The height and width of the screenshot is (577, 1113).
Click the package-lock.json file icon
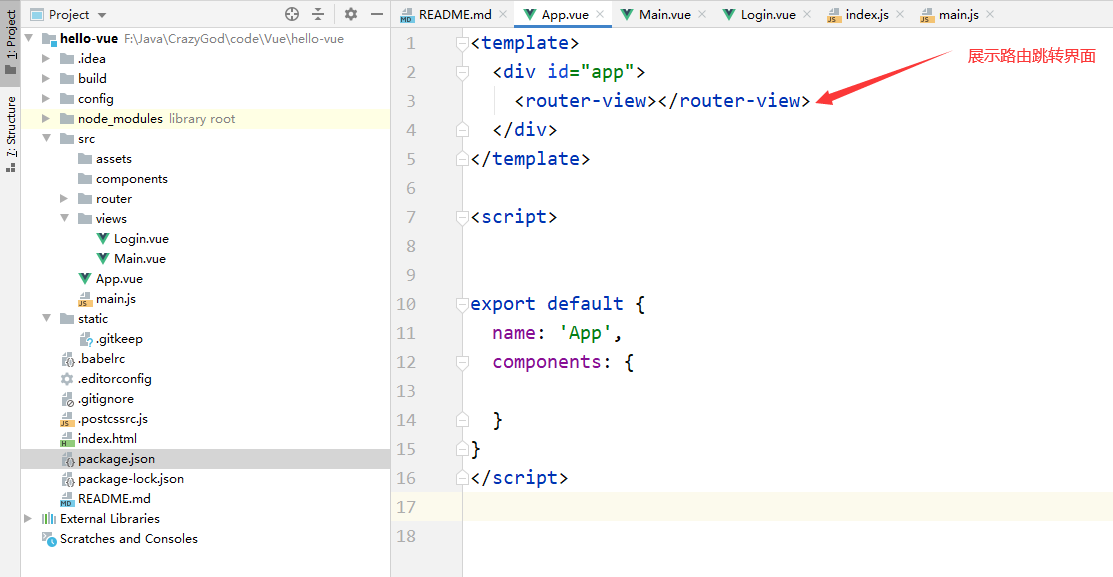(67, 479)
